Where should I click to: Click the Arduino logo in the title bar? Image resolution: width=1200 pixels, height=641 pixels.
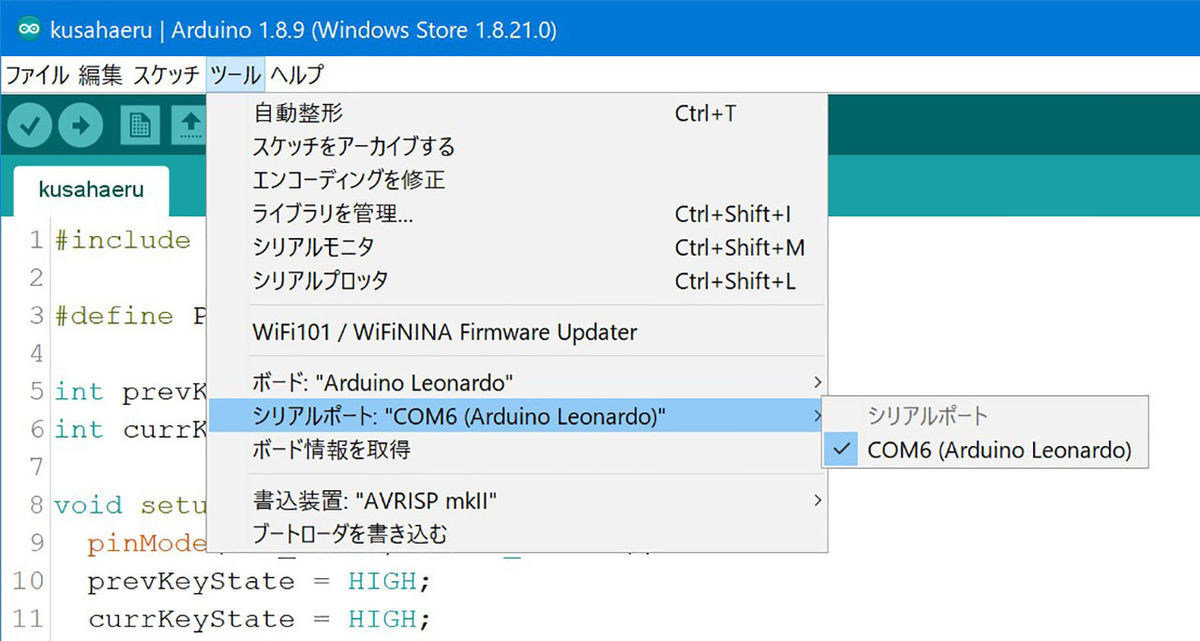click(x=30, y=29)
